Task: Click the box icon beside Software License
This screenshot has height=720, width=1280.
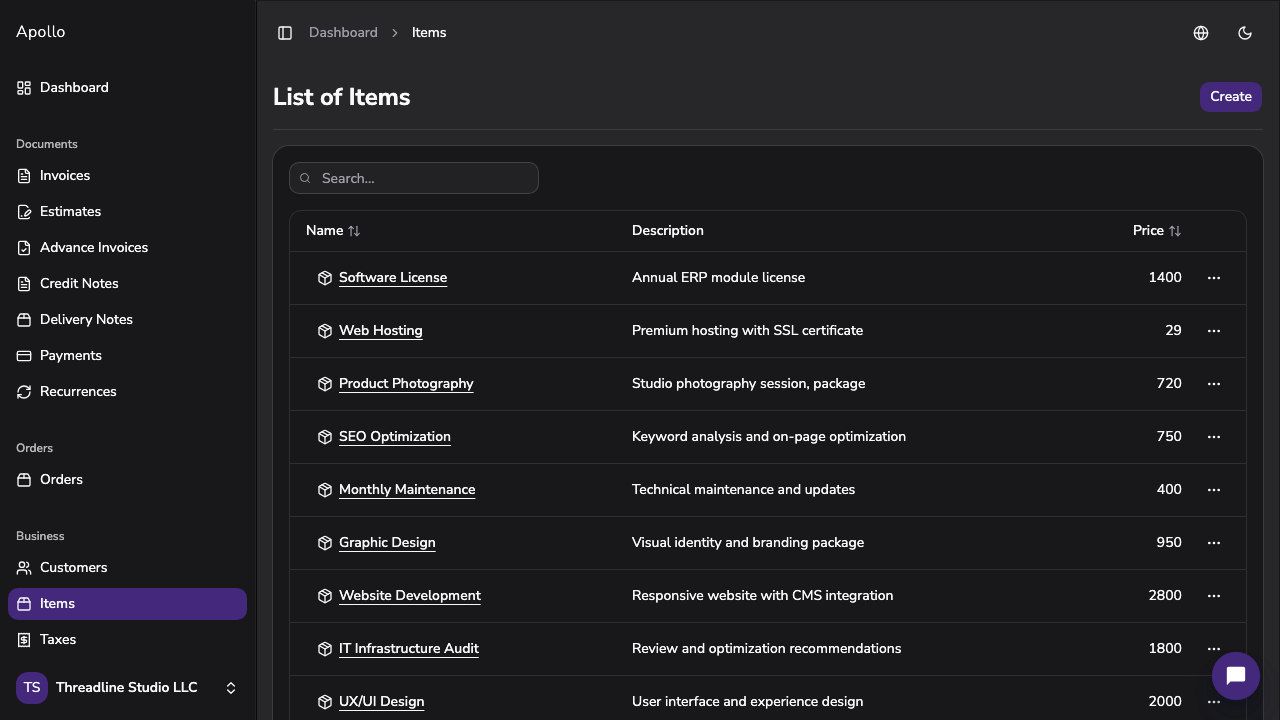Action: pyautogui.click(x=325, y=278)
